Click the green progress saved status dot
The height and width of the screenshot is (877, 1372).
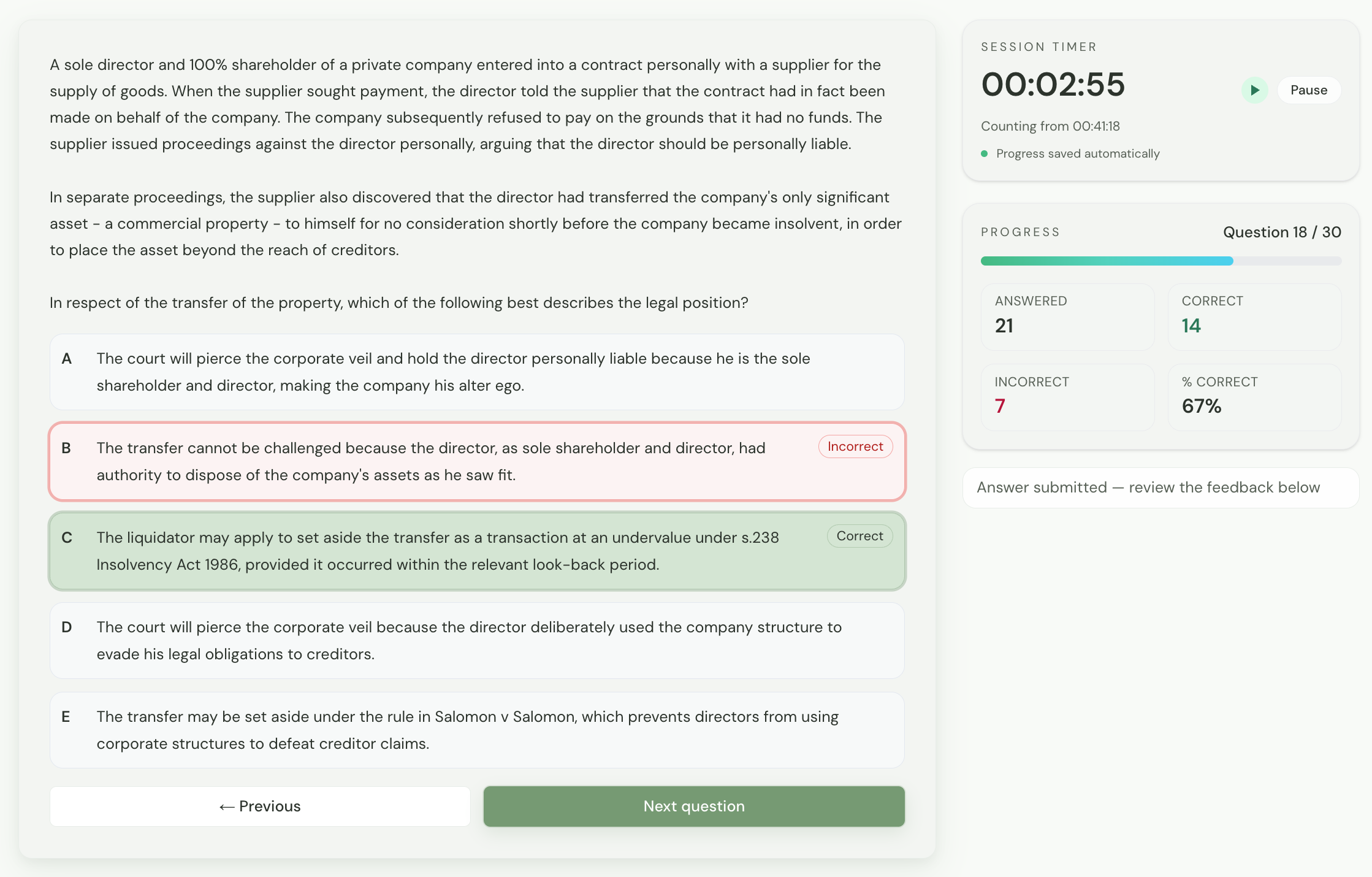click(985, 154)
